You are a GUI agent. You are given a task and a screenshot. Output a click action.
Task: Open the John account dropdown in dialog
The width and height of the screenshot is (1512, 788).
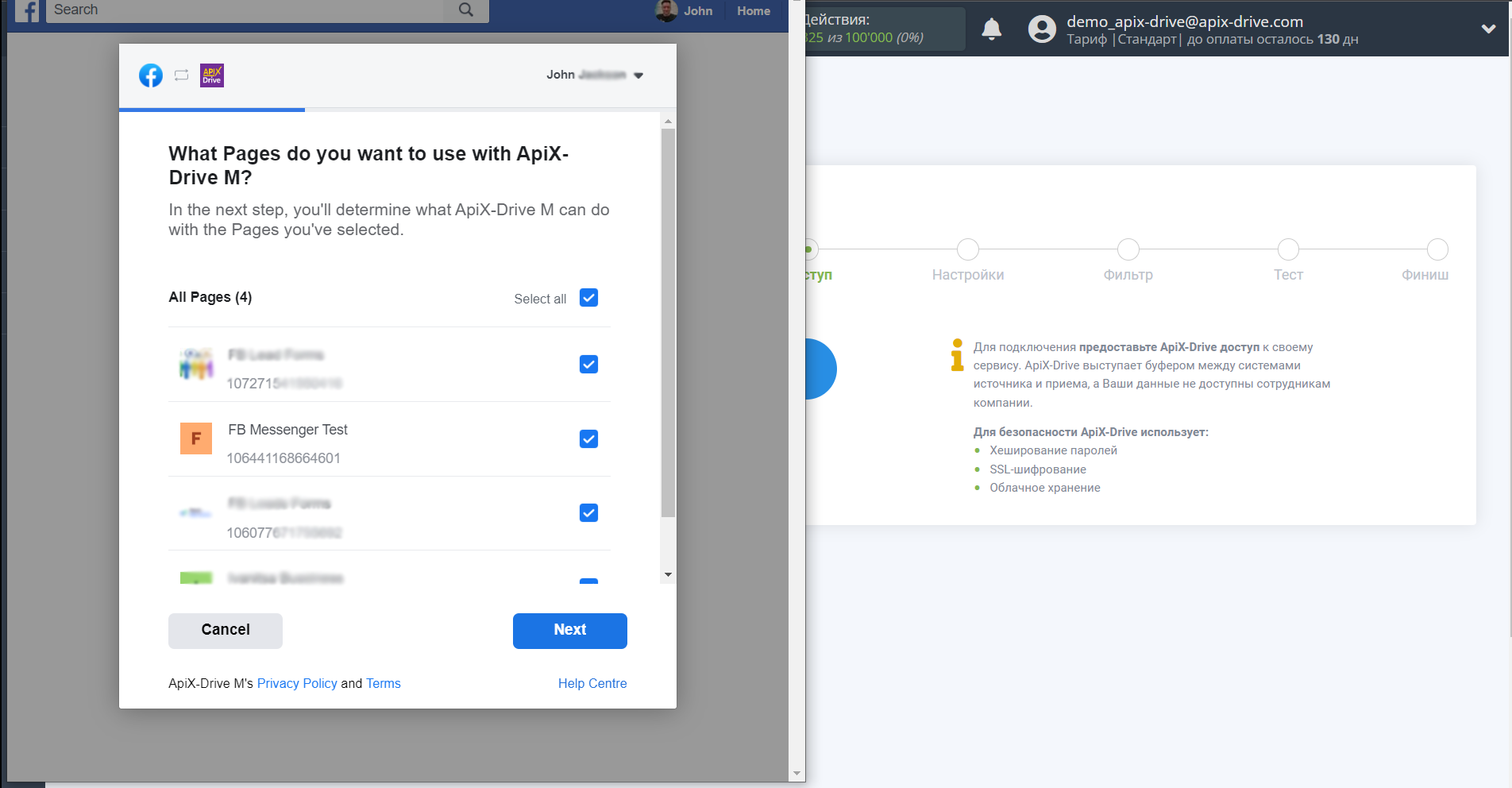click(594, 75)
